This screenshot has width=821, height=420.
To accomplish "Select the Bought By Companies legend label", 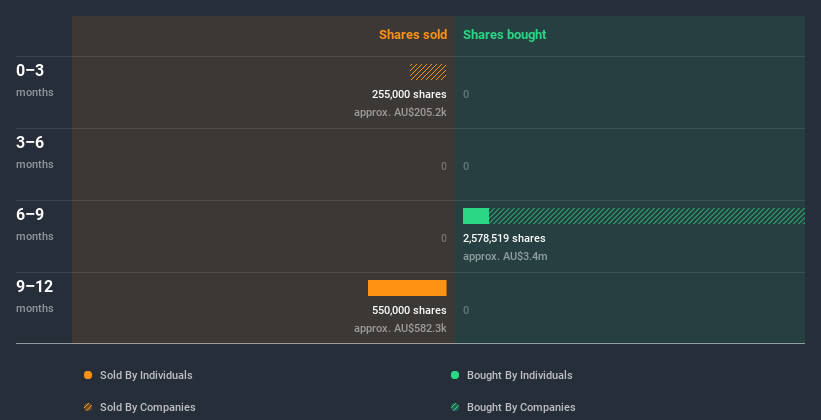I will pos(521,407).
